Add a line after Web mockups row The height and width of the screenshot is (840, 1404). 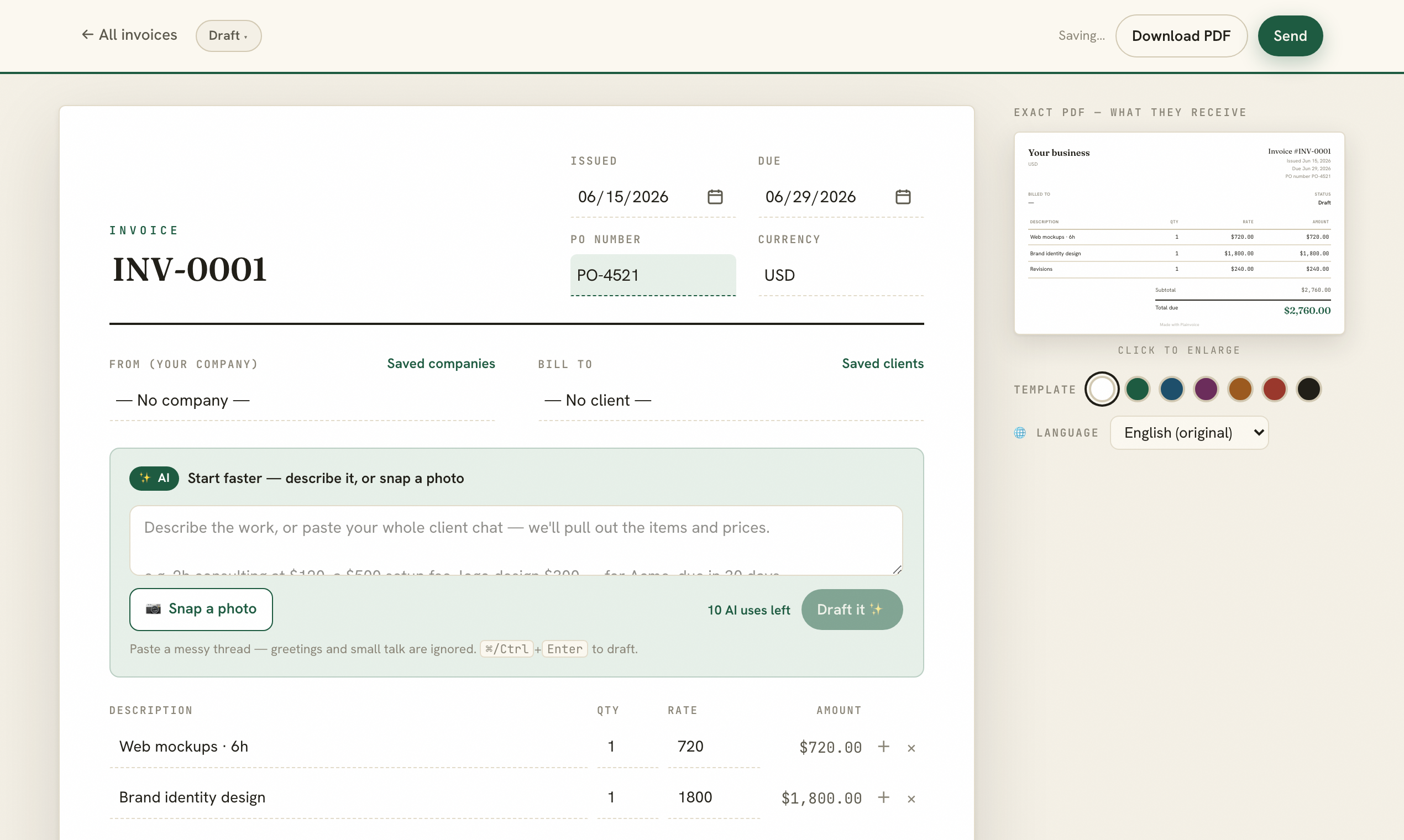tap(884, 747)
